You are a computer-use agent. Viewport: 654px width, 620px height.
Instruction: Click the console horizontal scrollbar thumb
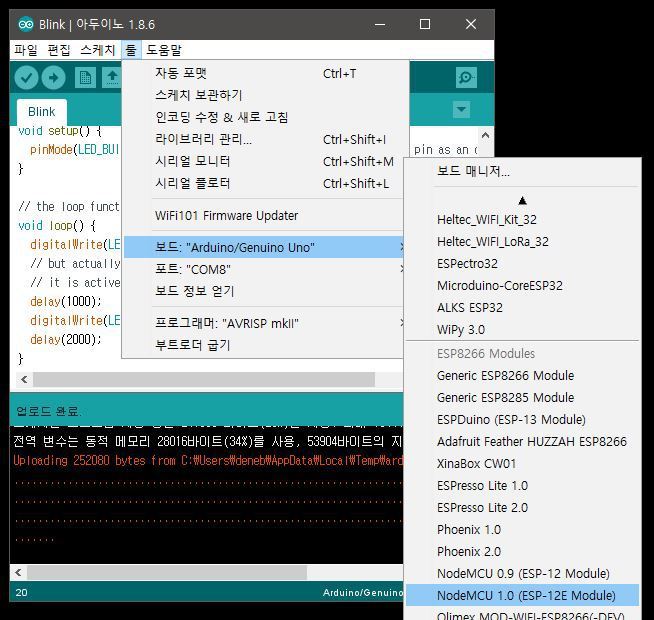(167, 572)
